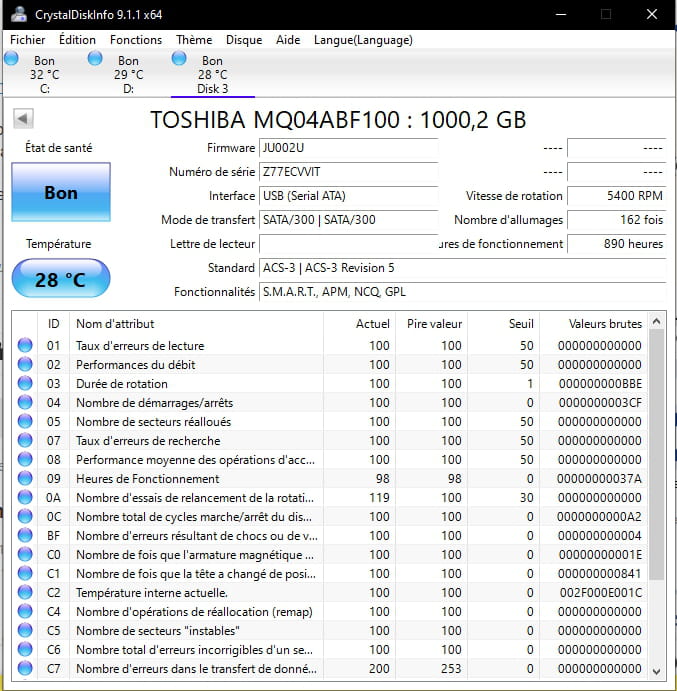Click the Firmware field JU002U
Viewport: 677px width, 691px height.
[349, 148]
